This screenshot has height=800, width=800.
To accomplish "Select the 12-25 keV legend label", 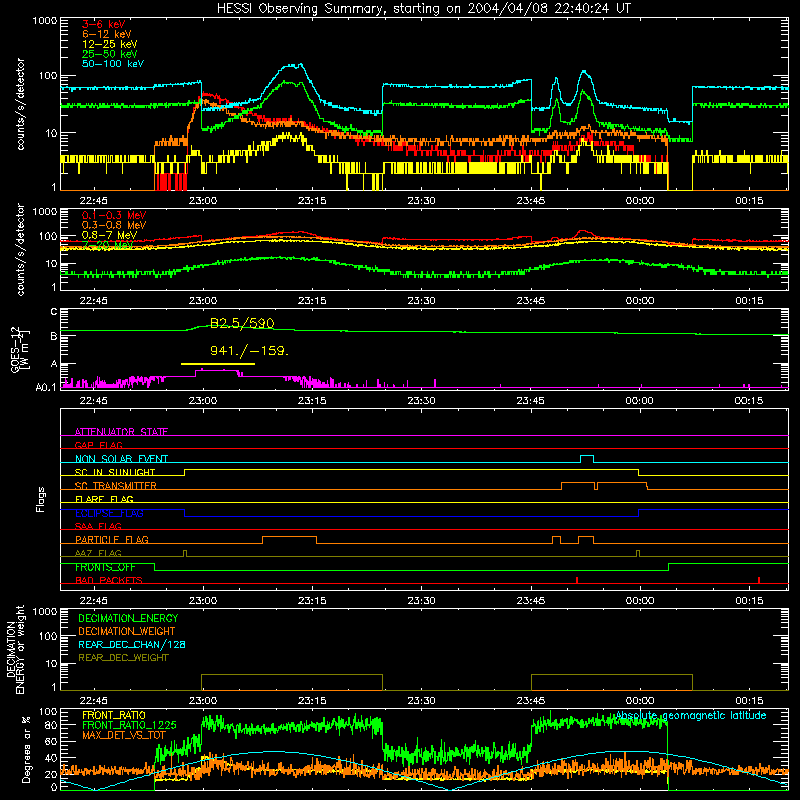I will [x=110, y=44].
